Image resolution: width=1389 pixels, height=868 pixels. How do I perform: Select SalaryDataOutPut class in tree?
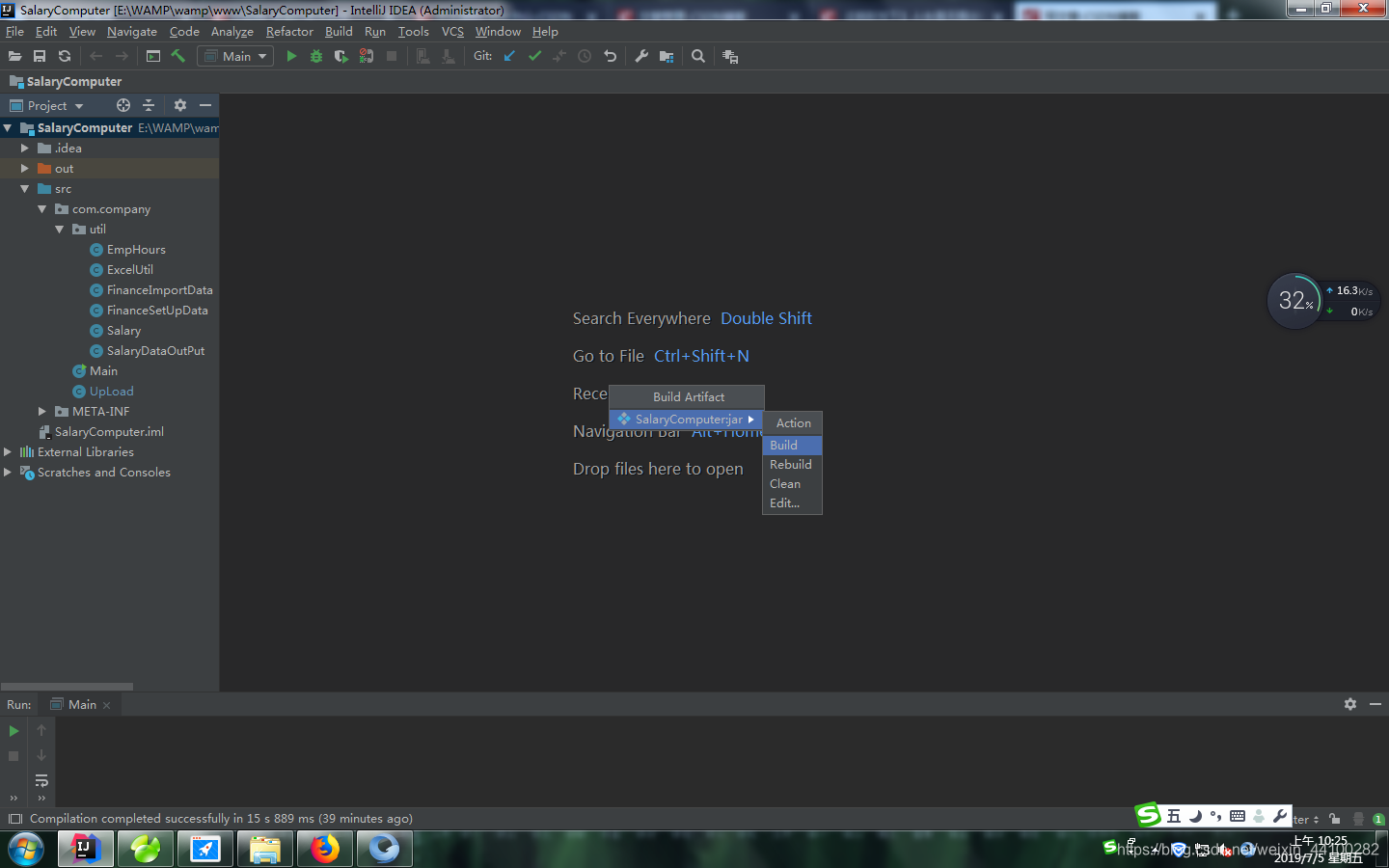155,350
